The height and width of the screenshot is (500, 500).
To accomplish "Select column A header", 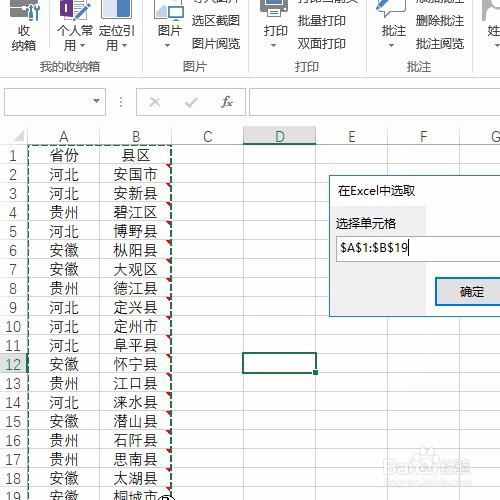I will point(64,136).
